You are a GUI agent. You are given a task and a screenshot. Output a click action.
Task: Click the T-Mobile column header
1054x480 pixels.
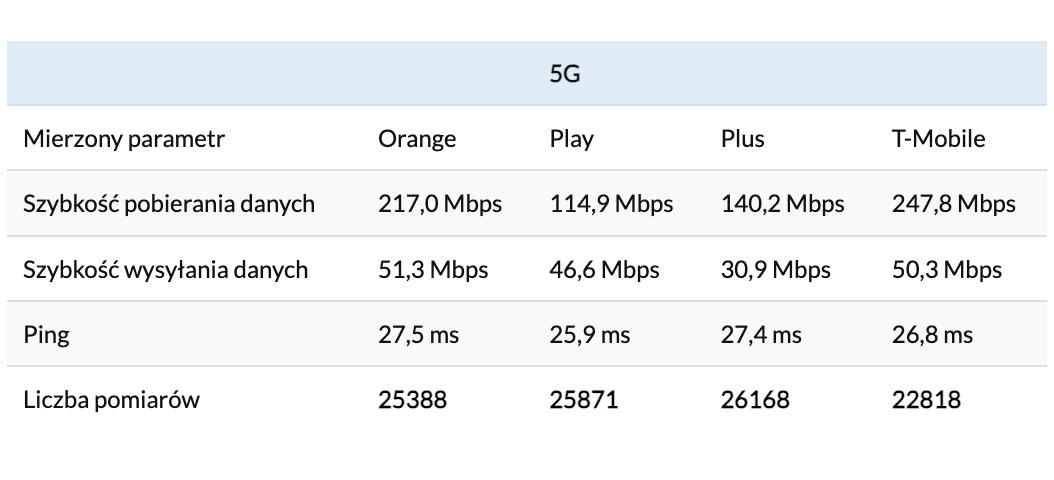tap(938, 139)
